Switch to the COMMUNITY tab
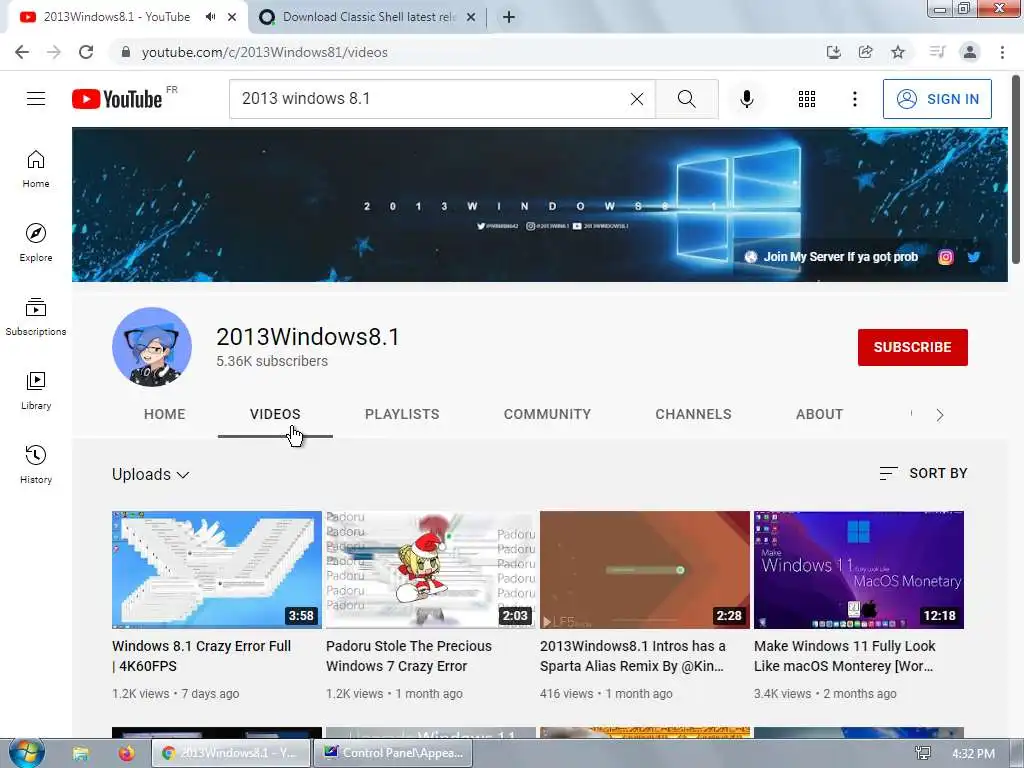The image size is (1024, 768). (547, 414)
